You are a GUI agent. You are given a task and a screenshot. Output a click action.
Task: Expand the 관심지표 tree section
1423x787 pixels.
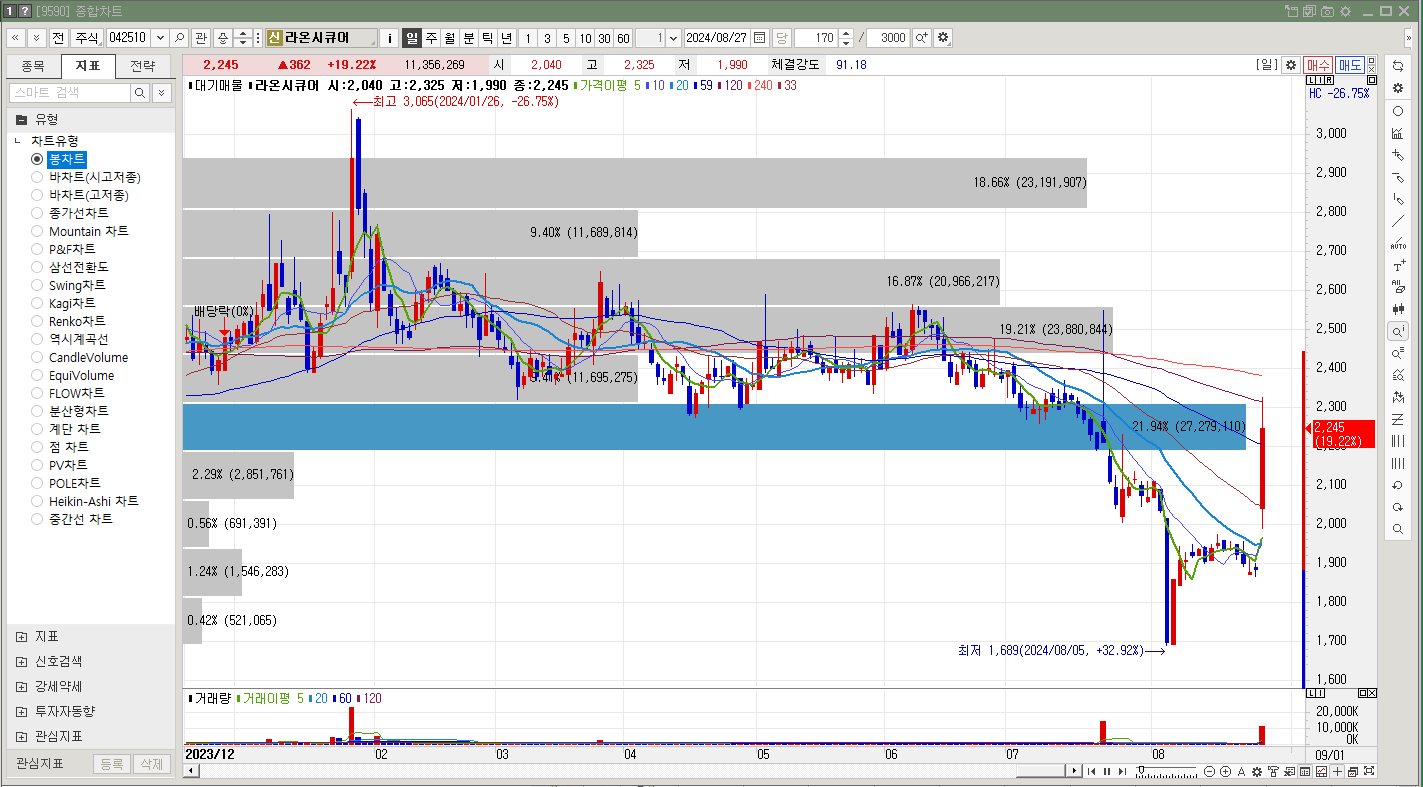[21, 737]
